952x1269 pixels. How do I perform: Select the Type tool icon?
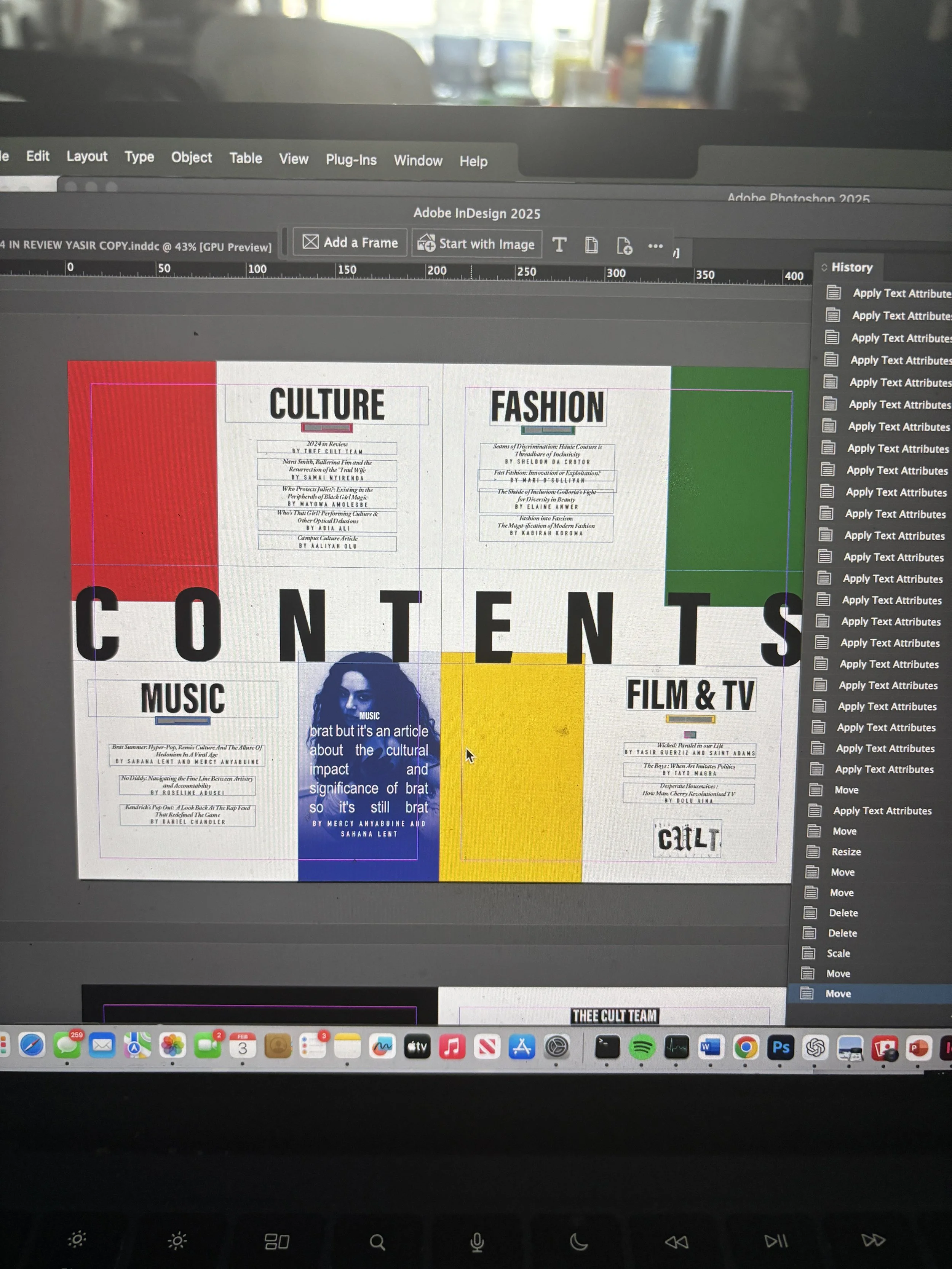[559, 245]
